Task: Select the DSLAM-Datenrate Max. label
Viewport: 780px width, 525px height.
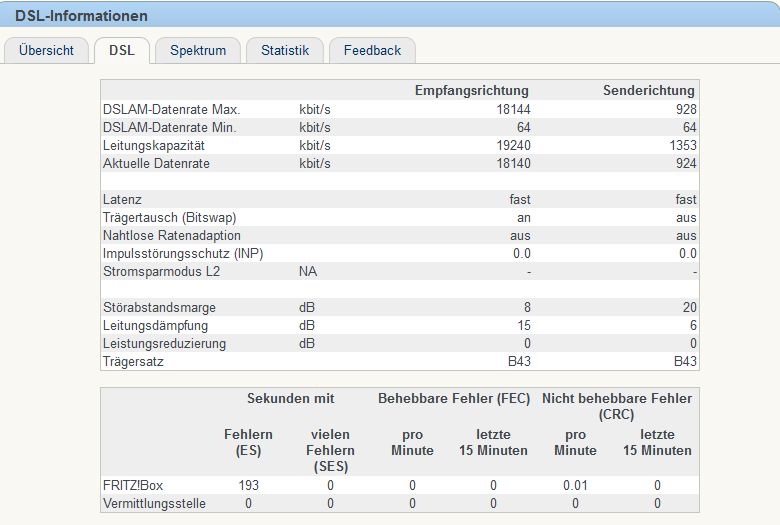Action: point(172,109)
